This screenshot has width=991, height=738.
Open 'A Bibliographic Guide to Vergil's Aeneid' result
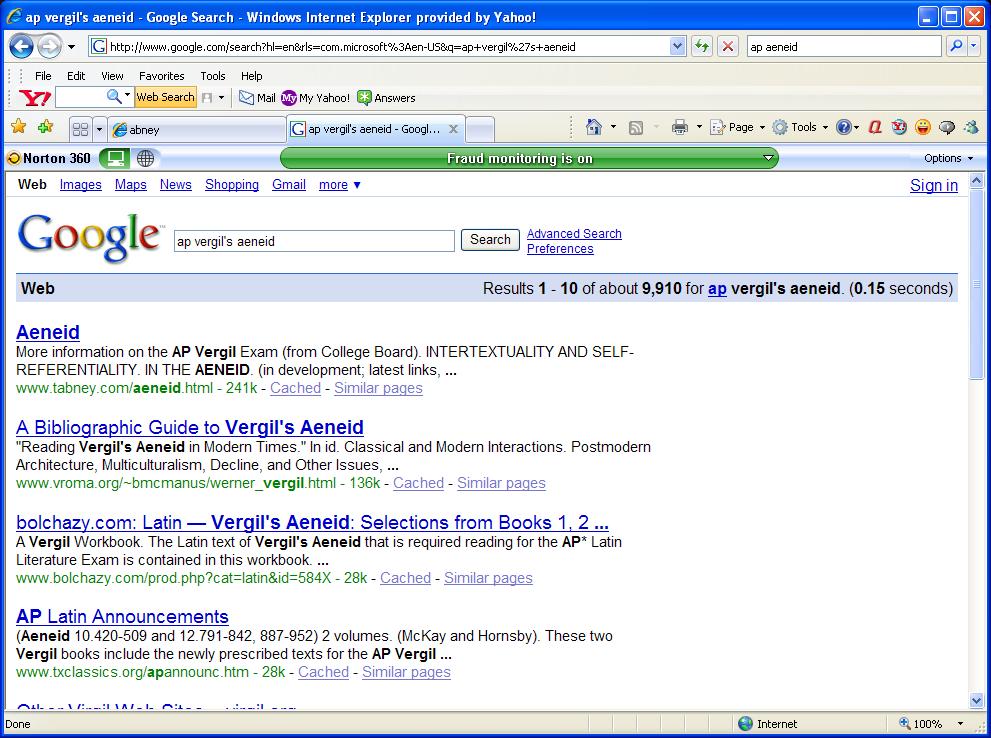pyautogui.click(x=190, y=428)
